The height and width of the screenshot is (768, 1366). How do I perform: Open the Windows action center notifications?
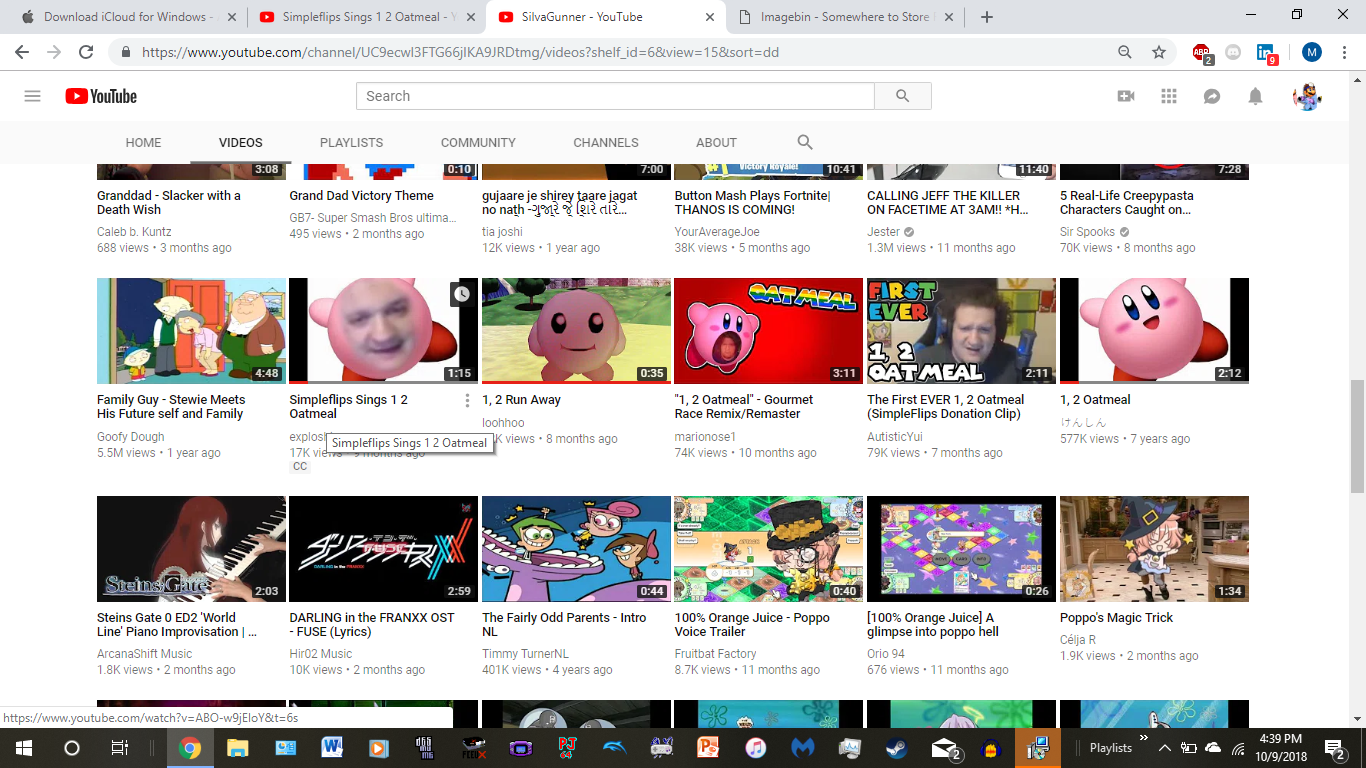pyautogui.click(x=1334, y=748)
